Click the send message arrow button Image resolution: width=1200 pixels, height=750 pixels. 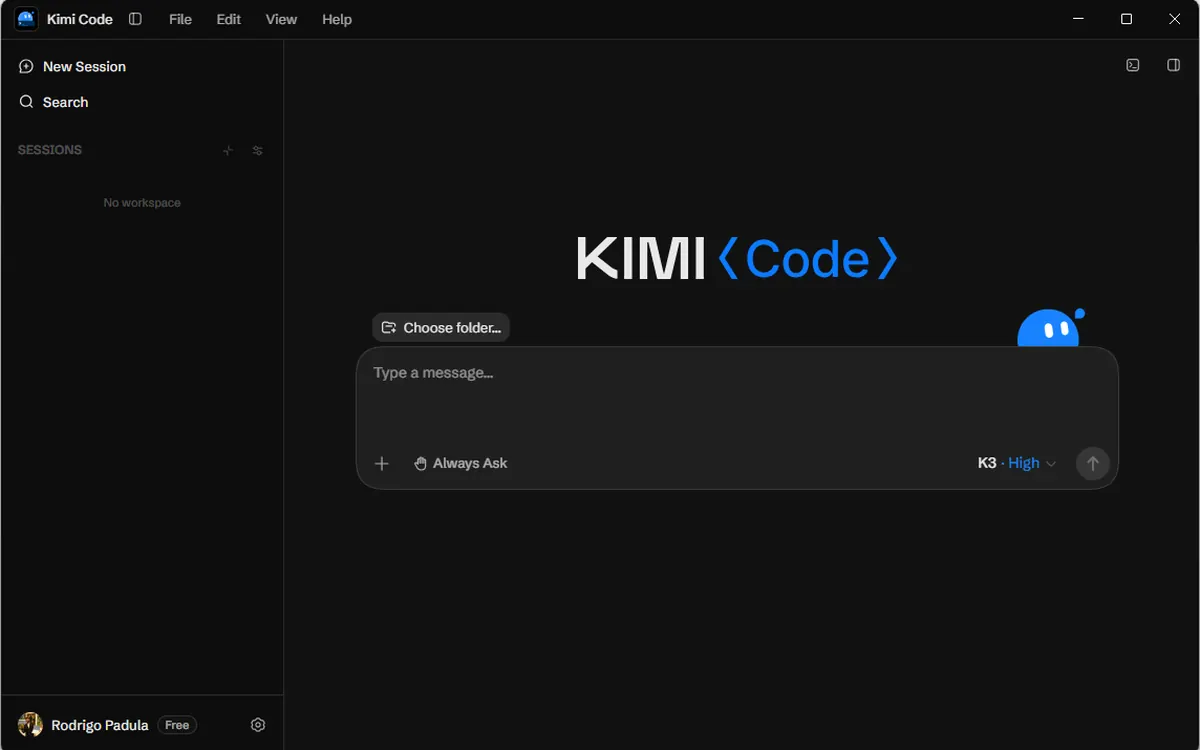tap(1093, 463)
